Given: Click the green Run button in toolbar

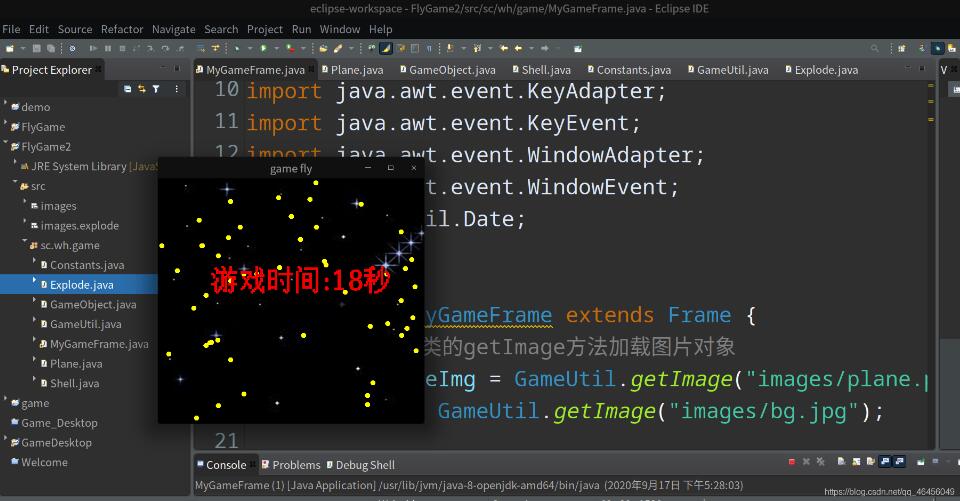Looking at the screenshot, I should tap(263, 48).
